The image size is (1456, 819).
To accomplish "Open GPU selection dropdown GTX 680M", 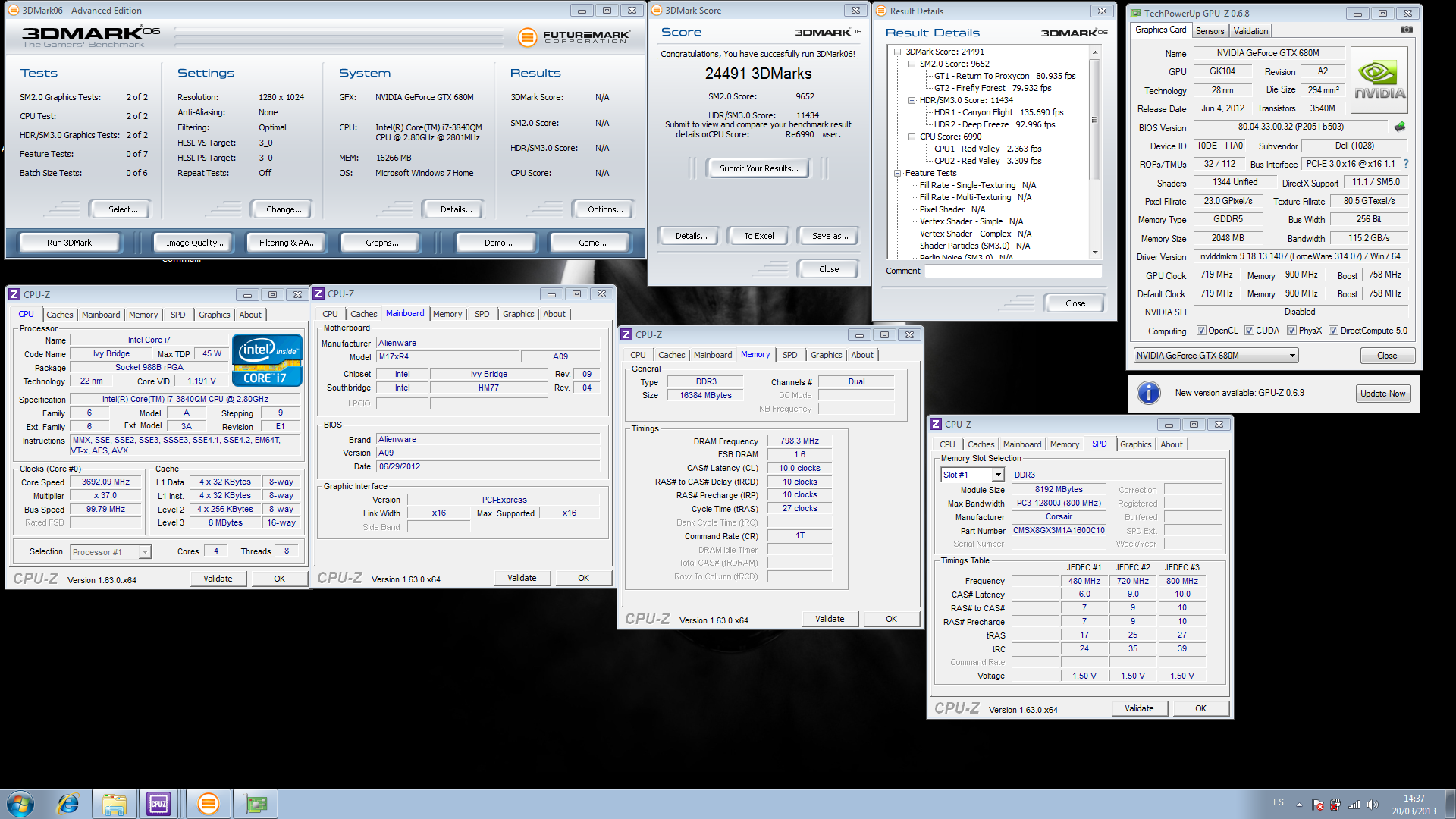I will (1216, 356).
